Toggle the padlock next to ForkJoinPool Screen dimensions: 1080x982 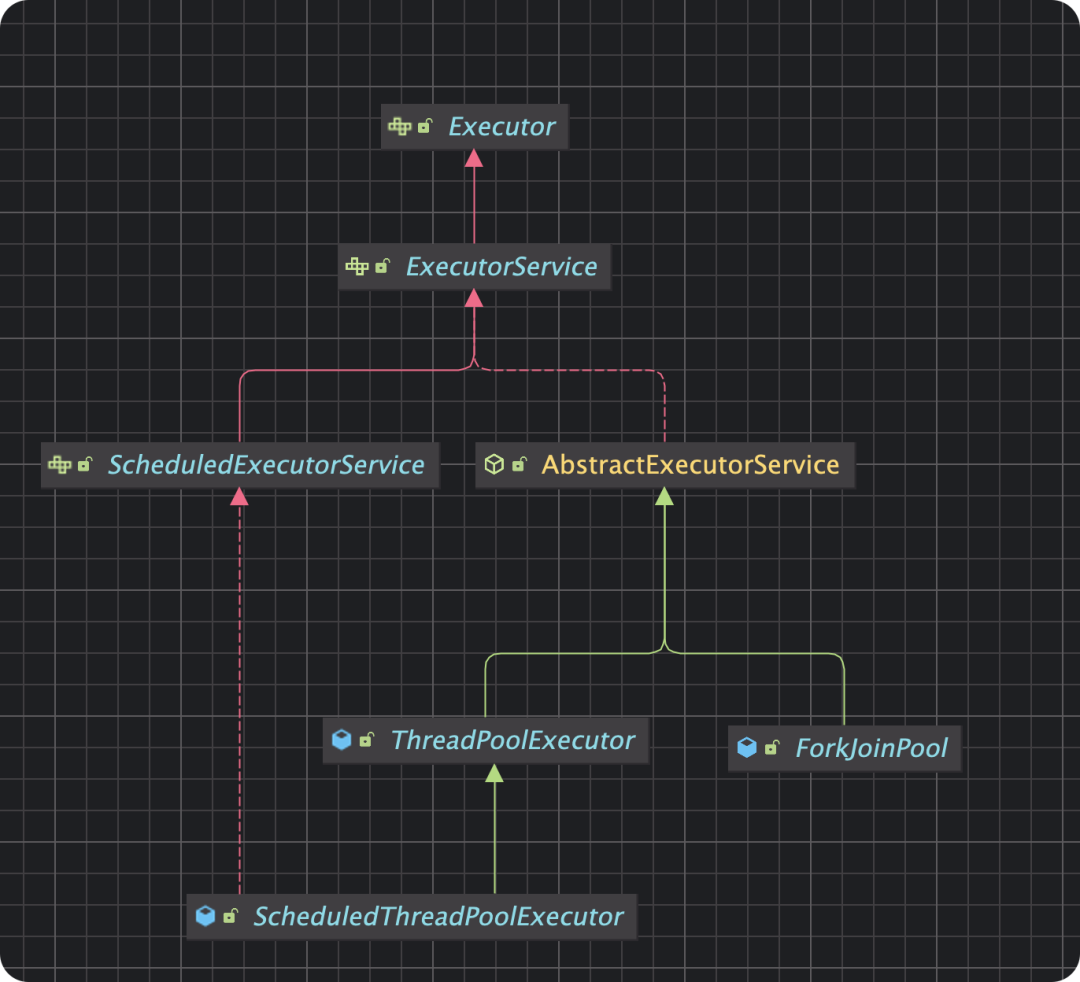coord(773,748)
